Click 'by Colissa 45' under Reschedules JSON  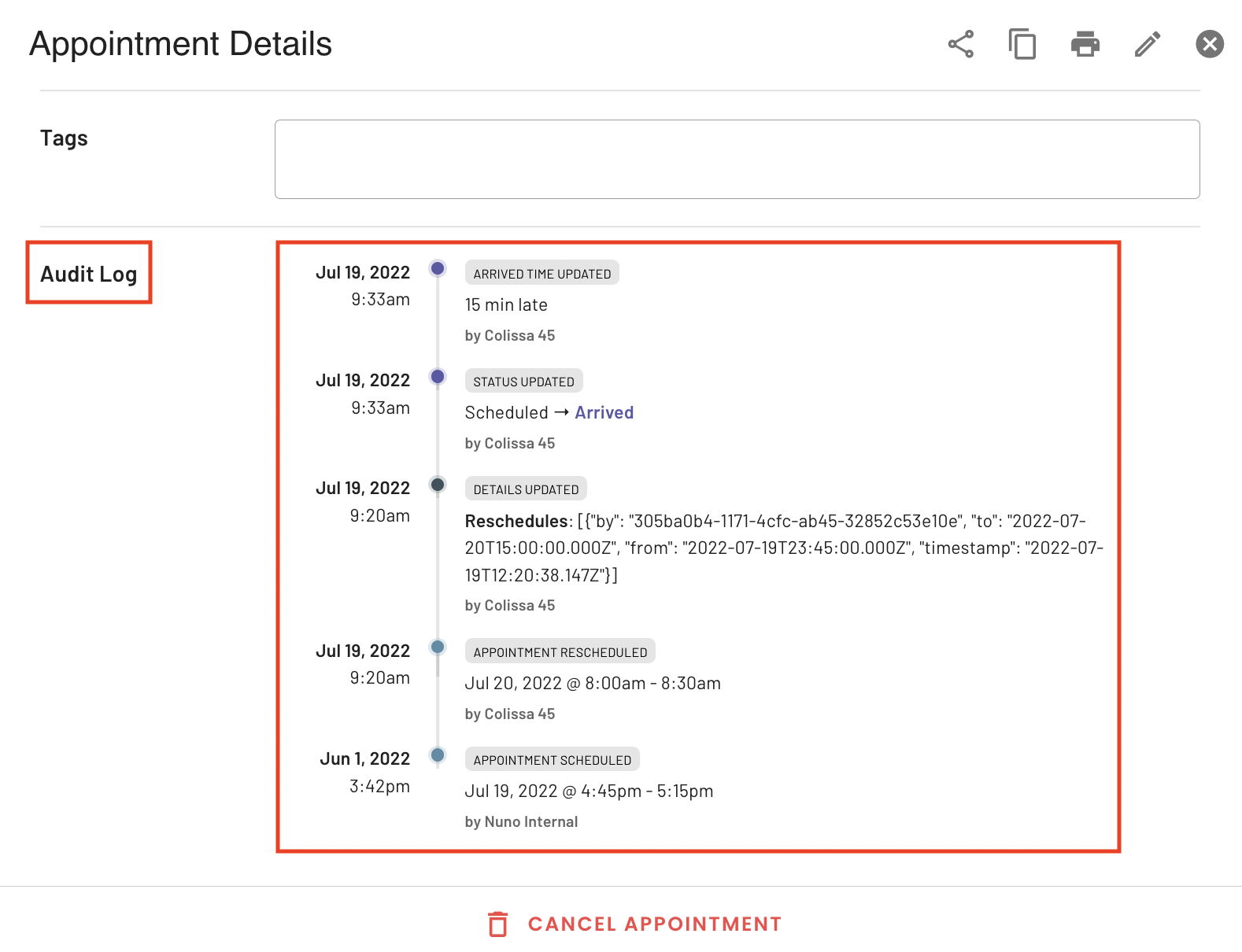[x=510, y=605]
